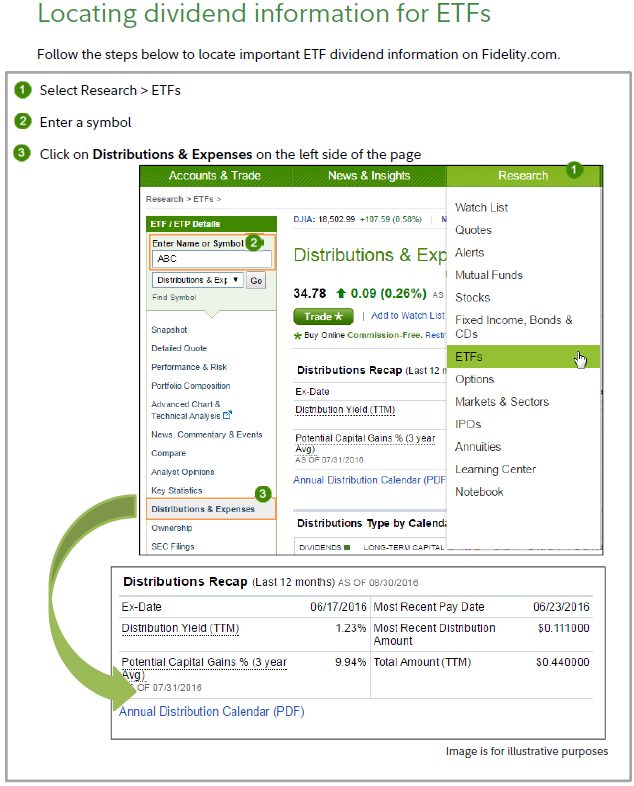Click the Find Symbol link
This screenshot has height=786, width=634.
point(174,297)
